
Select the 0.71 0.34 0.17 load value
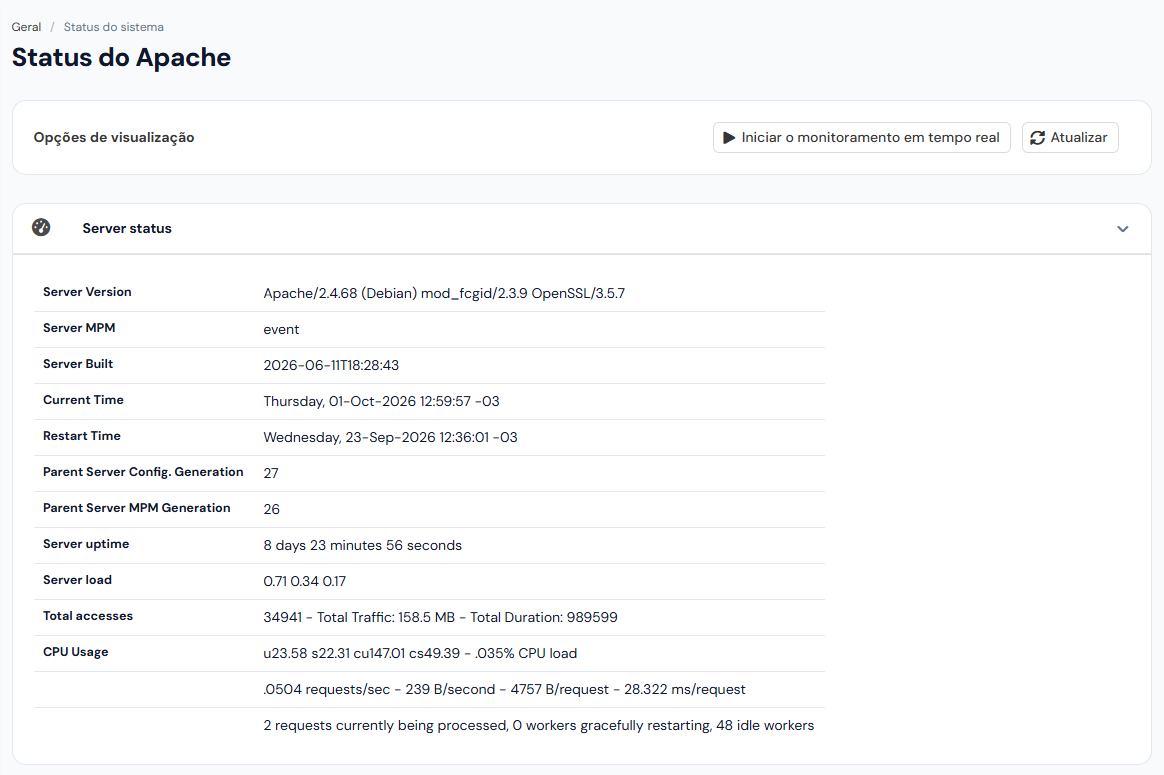(x=304, y=581)
